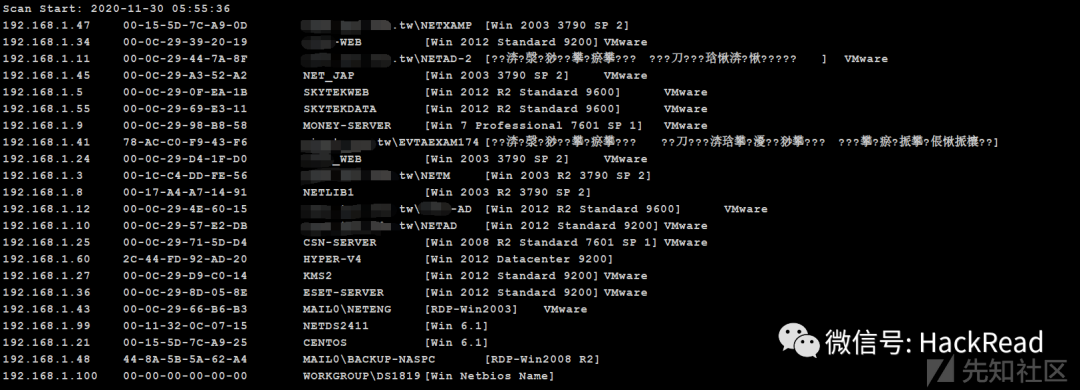The image size is (1080, 390).
Task: Select hostname NET_JAP
Action: tap(329, 76)
